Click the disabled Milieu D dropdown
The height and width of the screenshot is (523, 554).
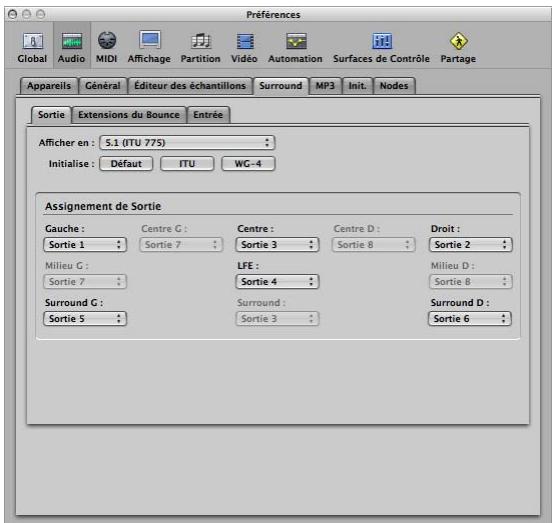click(x=470, y=282)
